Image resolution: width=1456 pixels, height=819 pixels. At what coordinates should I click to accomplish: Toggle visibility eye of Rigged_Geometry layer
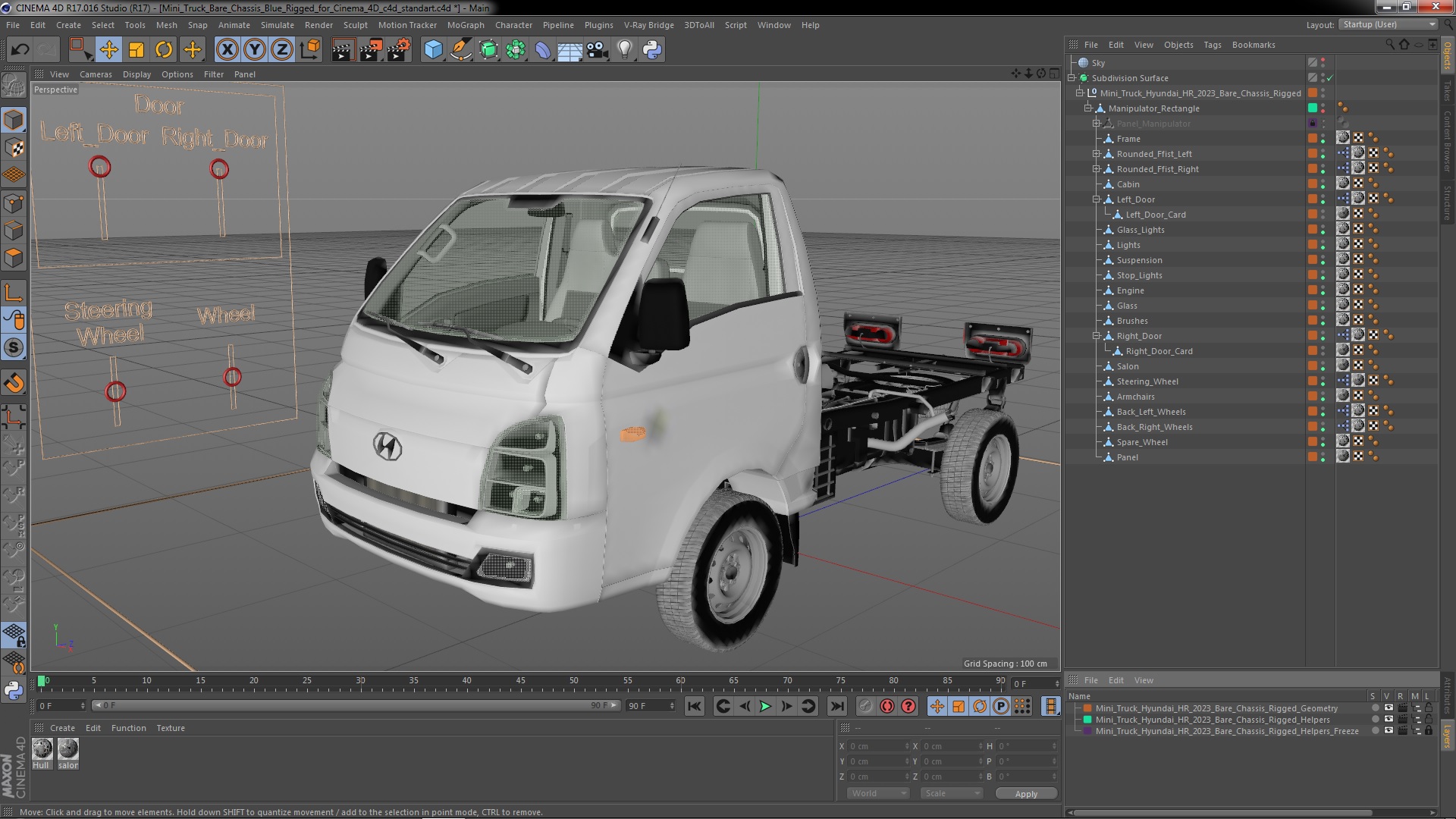[x=1389, y=708]
